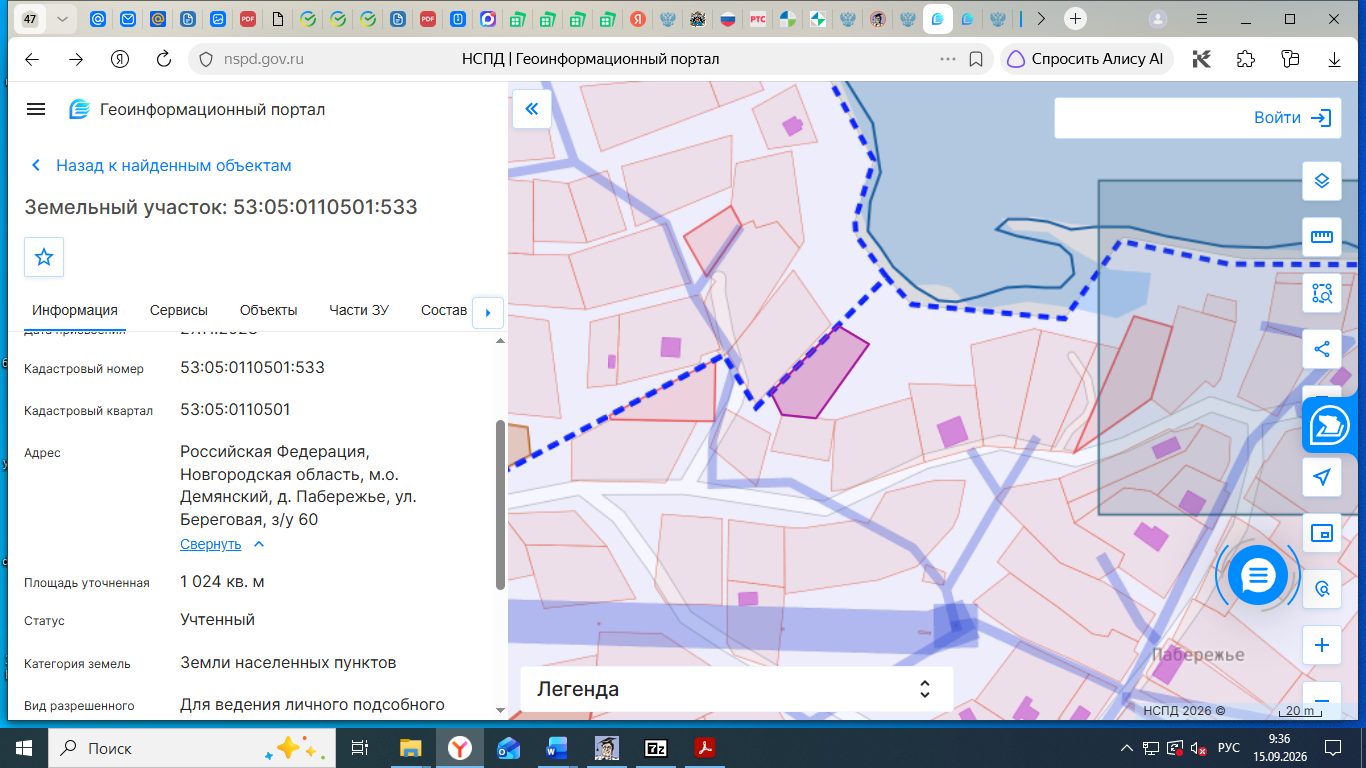Show more browser tabs chevron
This screenshot has width=1366, height=768.
1041,19
